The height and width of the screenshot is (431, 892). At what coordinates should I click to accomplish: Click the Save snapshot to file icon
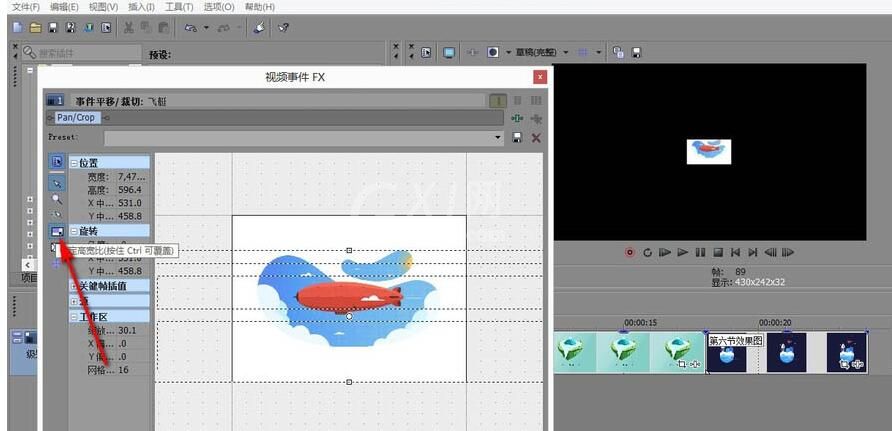pos(637,52)
